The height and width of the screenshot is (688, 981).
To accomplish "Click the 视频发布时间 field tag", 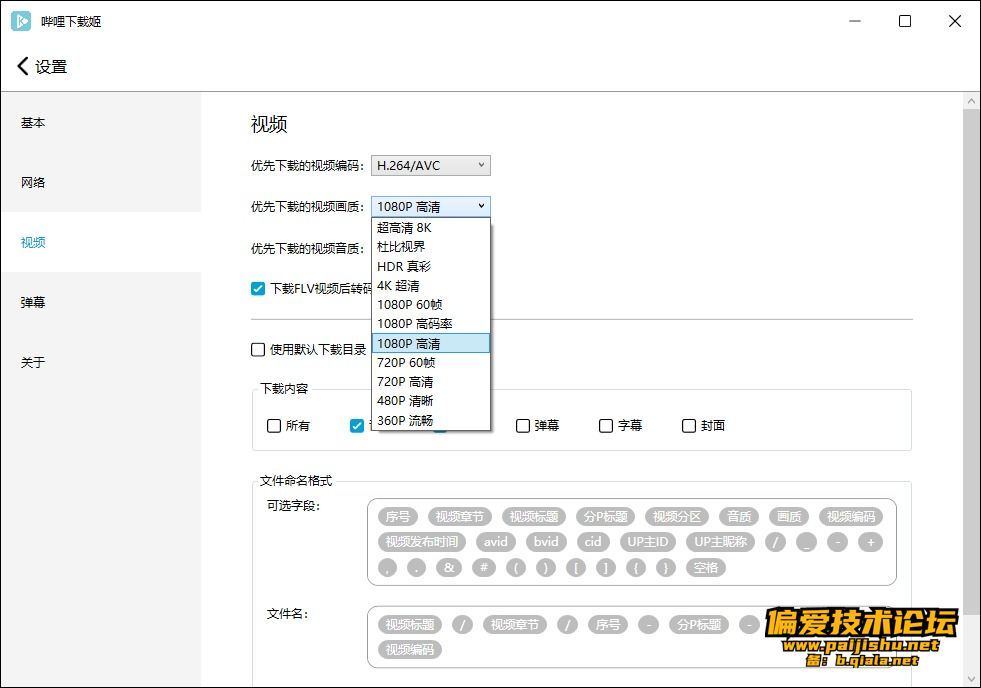I will pyautogui.click(x=422, y=542).
